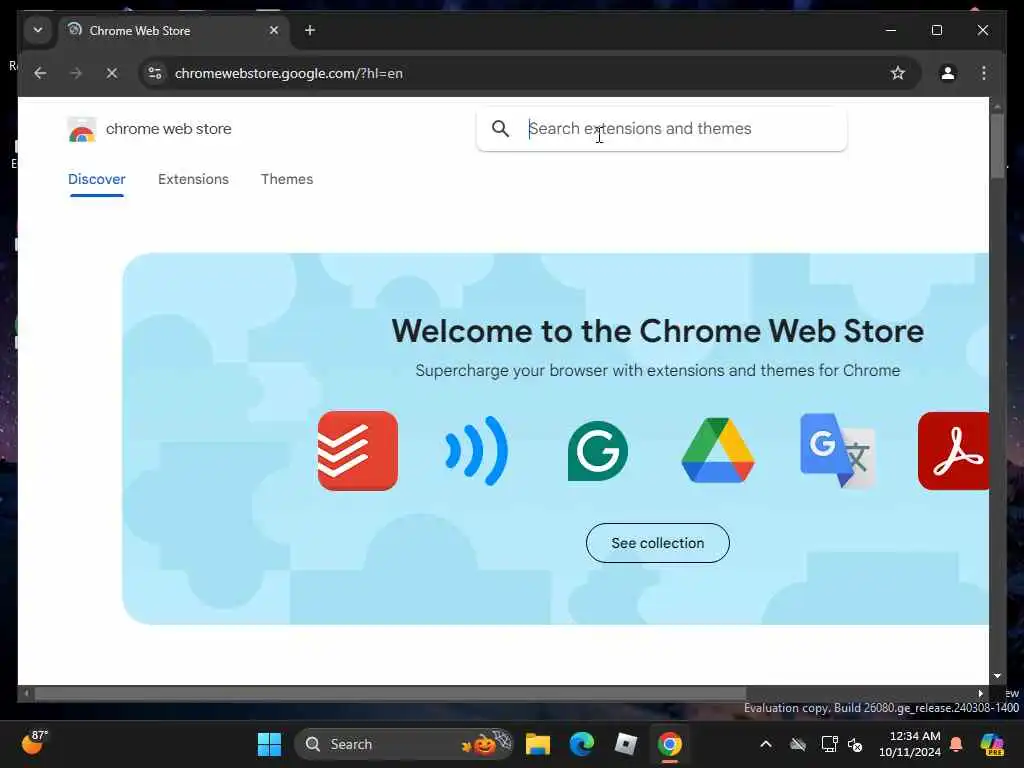Stop loading the page

112,73
